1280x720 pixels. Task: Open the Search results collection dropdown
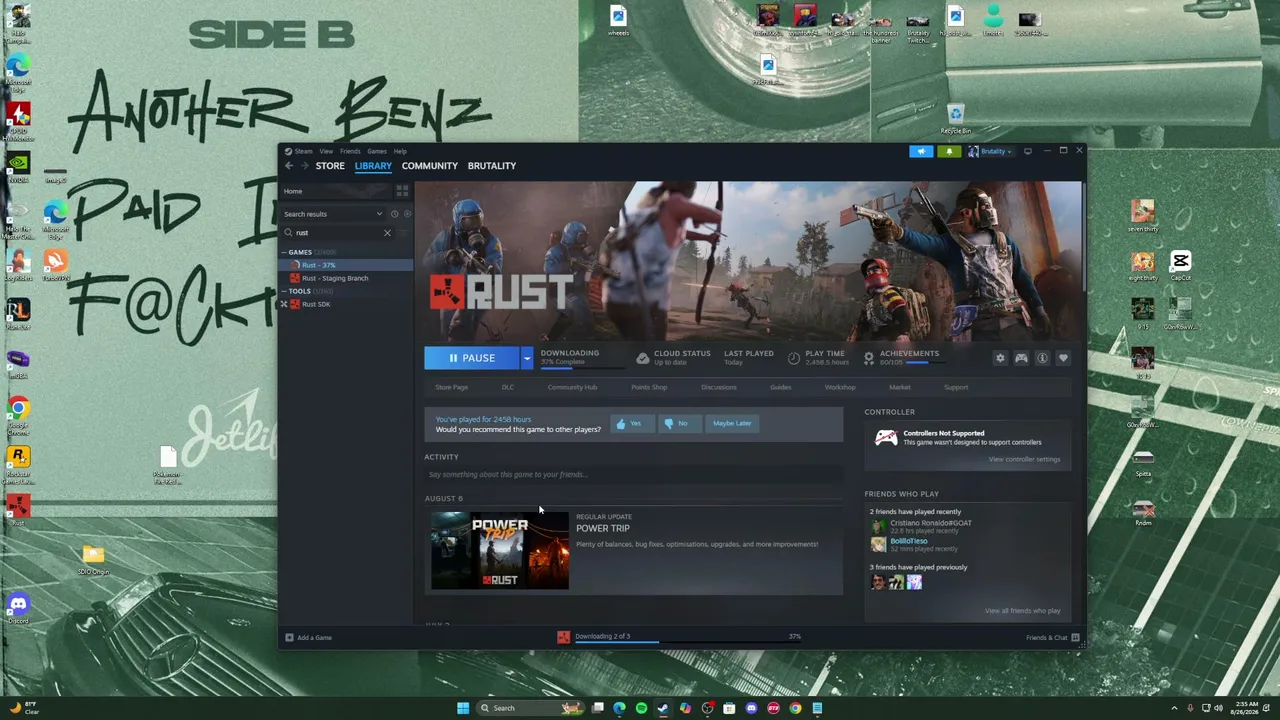(x=332, y=214)
